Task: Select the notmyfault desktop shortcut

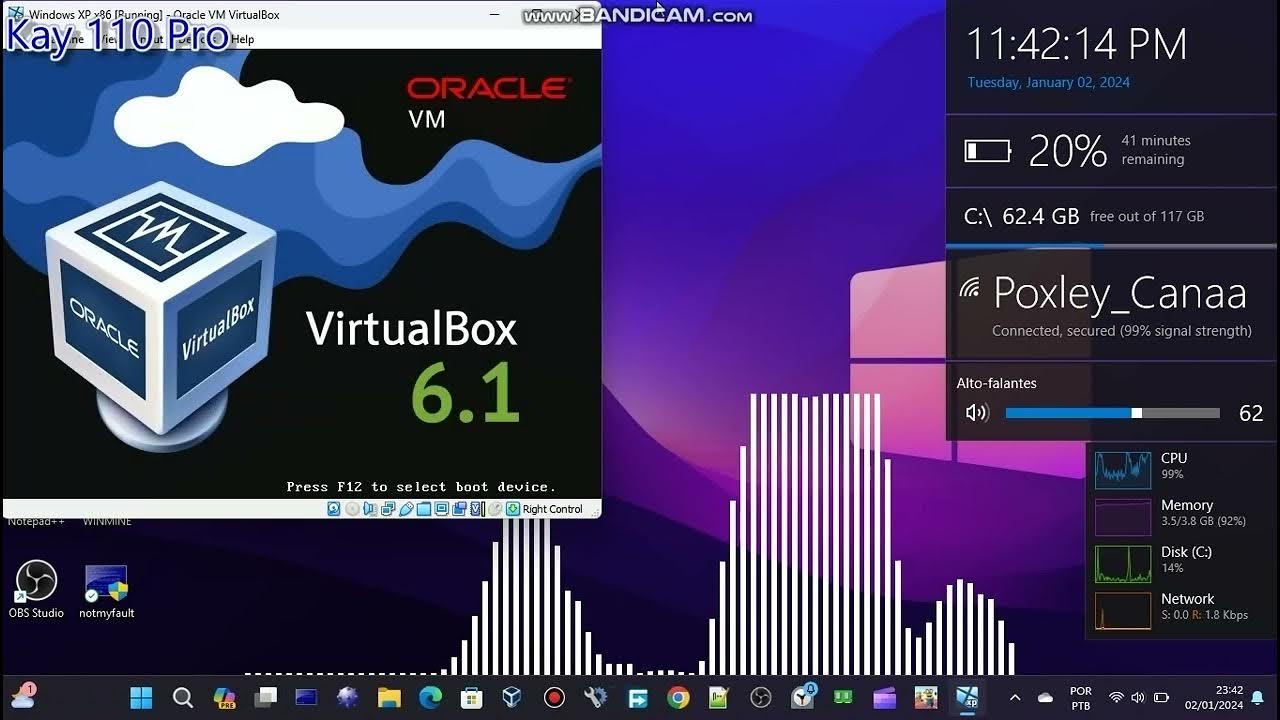Action: click(x=107, y=590)
